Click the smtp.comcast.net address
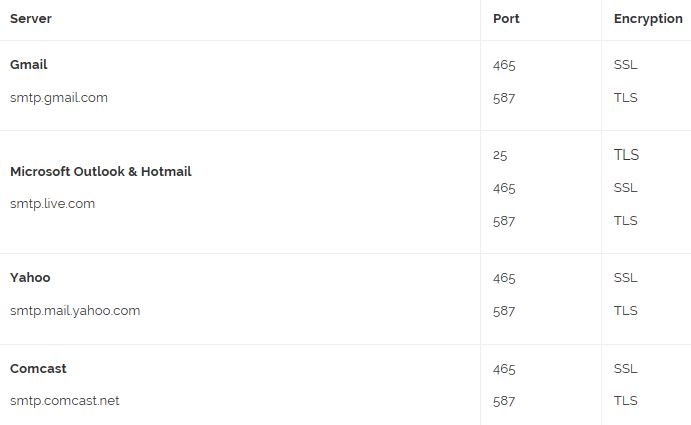691x425 pixels. [x=65, y=401]
